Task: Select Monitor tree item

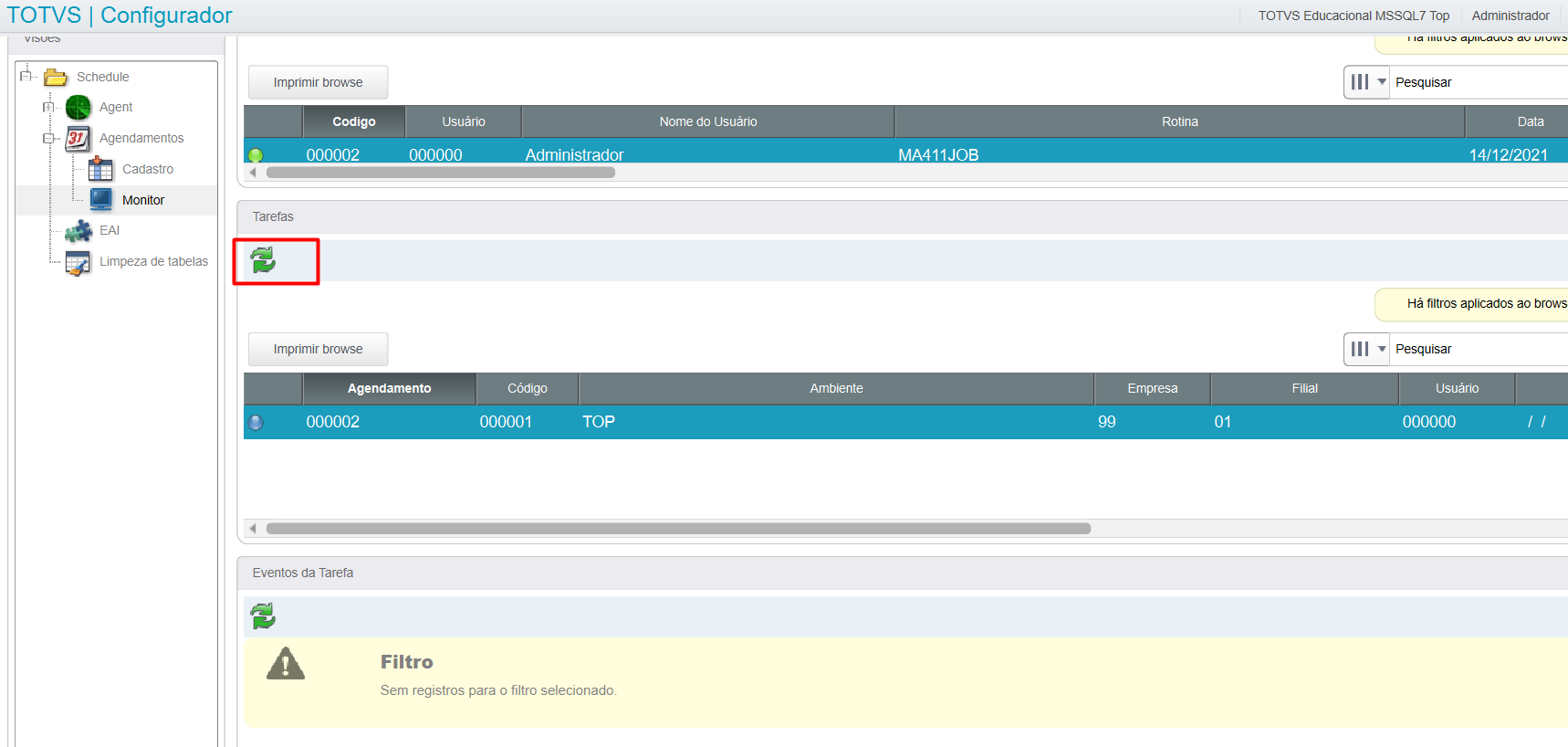Action: (143, 200)
